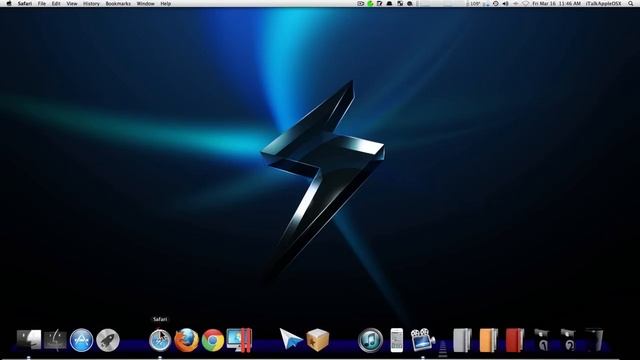Open the History menu
The height and width of the screenshot is (360, 640).
click(x=91, y=4)
